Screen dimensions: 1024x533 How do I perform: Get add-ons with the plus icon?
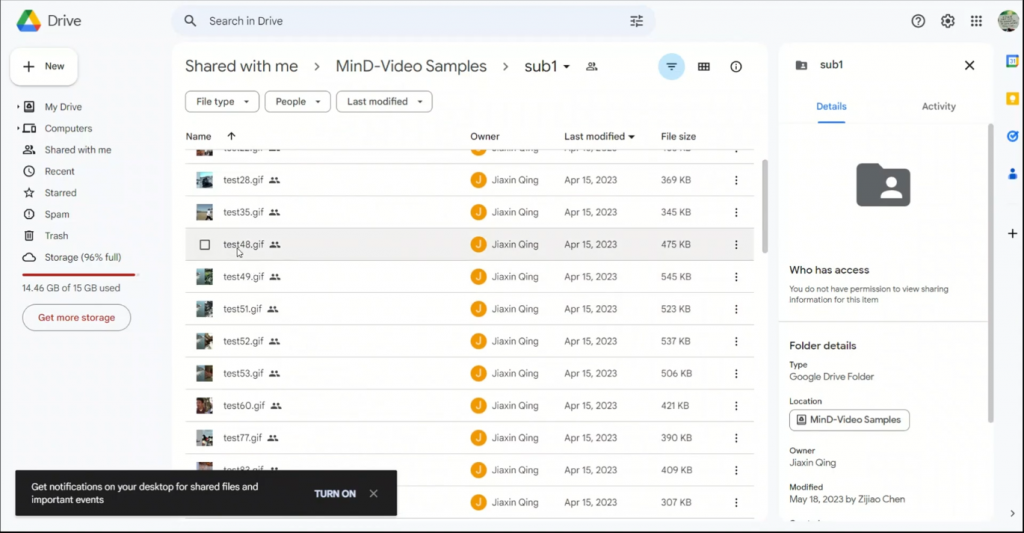(x=1012, y=233)
